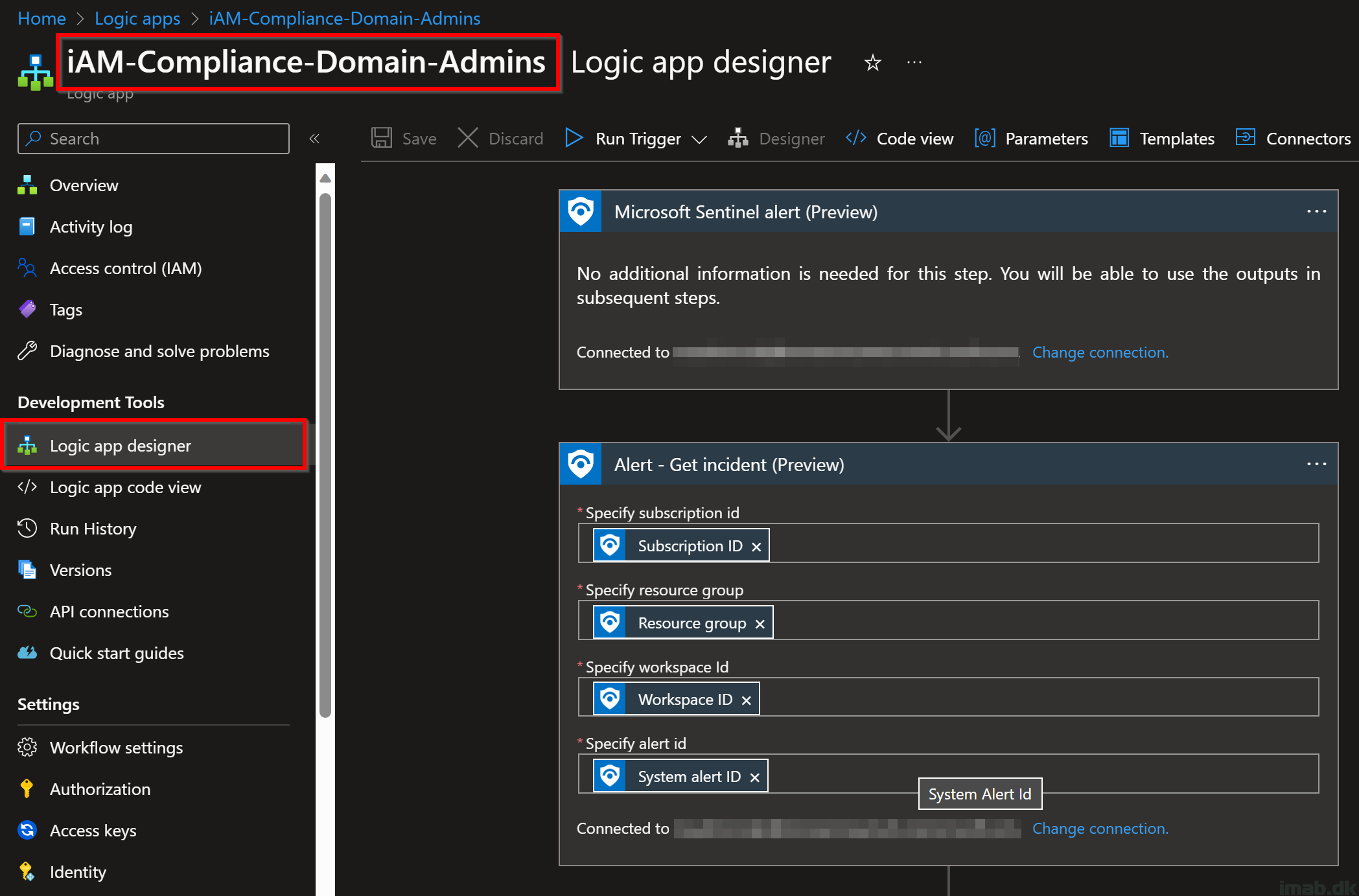Click the Subscription ID token
Viewport: 1359px width, 896px height.
[x=681, y=545]
